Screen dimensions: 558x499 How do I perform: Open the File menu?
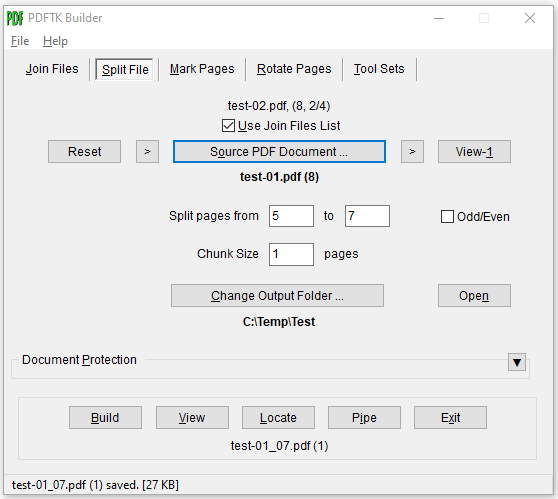pyautogui.click(x=20, y=41)
